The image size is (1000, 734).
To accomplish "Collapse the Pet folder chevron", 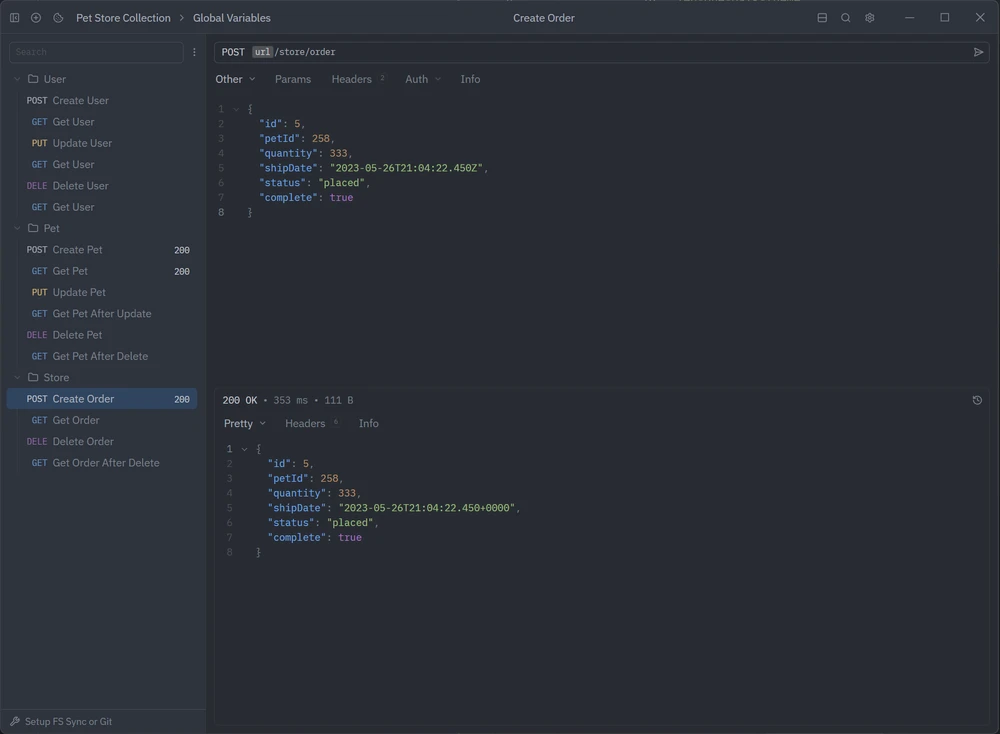I will (17, 228).
